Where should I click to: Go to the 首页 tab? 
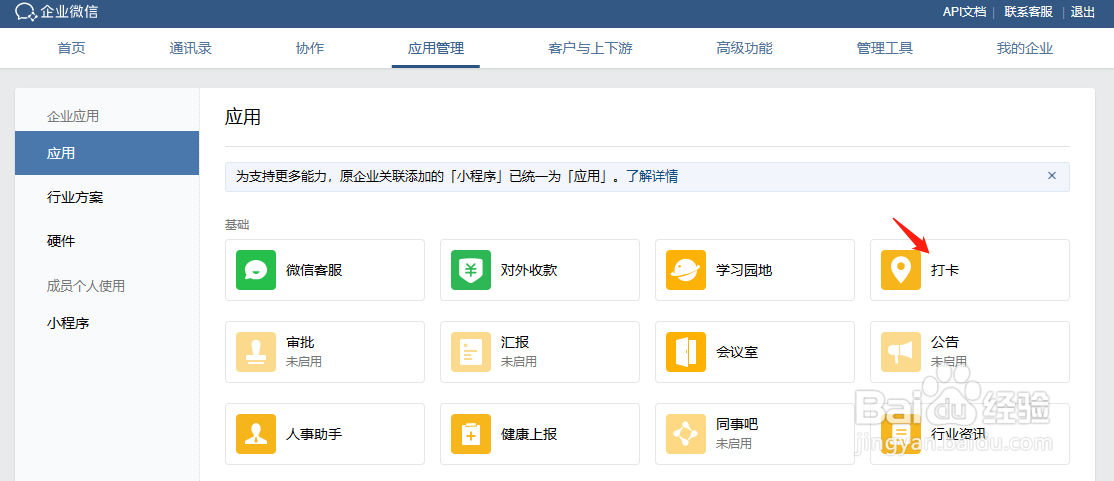(x=71, y=48)
